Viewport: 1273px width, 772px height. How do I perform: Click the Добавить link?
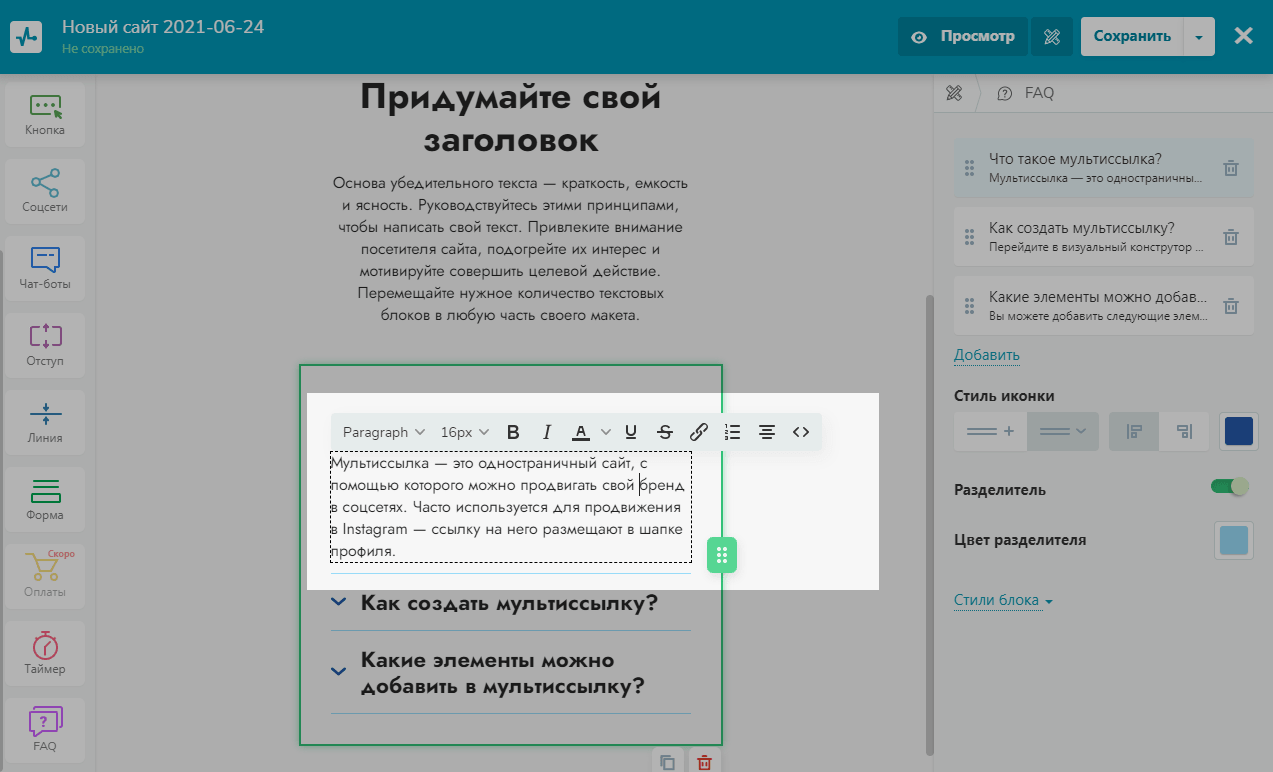(986, 355)
